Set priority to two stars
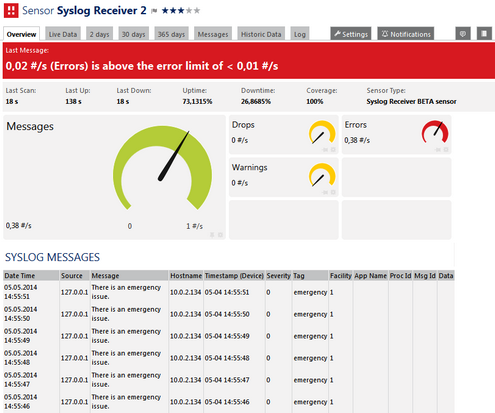 (x=173, y=11)
